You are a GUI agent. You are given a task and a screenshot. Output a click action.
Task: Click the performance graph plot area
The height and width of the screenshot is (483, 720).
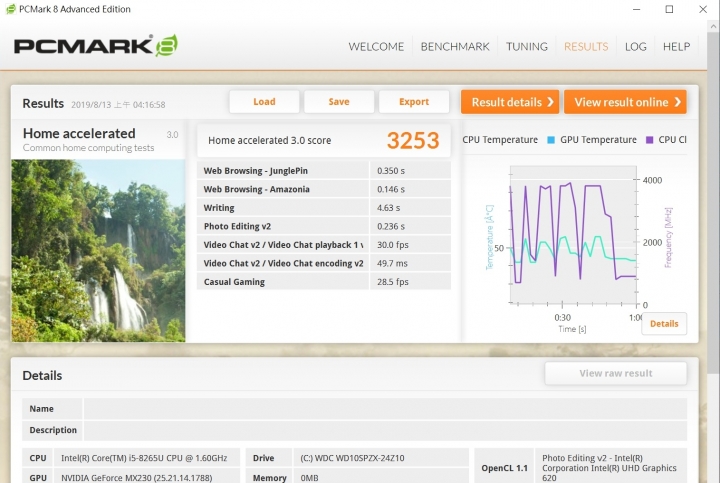[x=573, y=234]
